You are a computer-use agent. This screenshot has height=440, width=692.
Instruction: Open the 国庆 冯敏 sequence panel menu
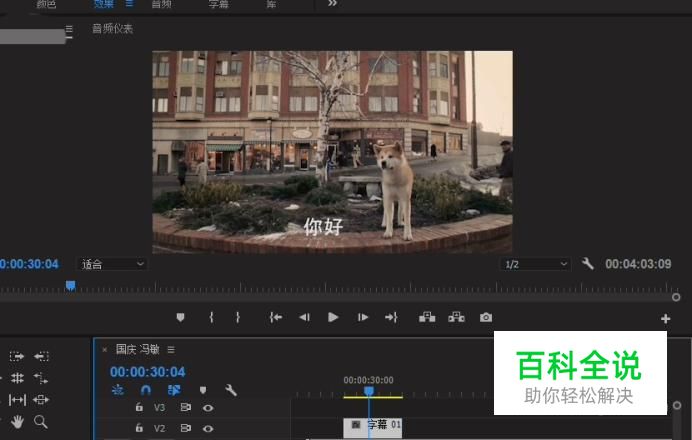171,350
